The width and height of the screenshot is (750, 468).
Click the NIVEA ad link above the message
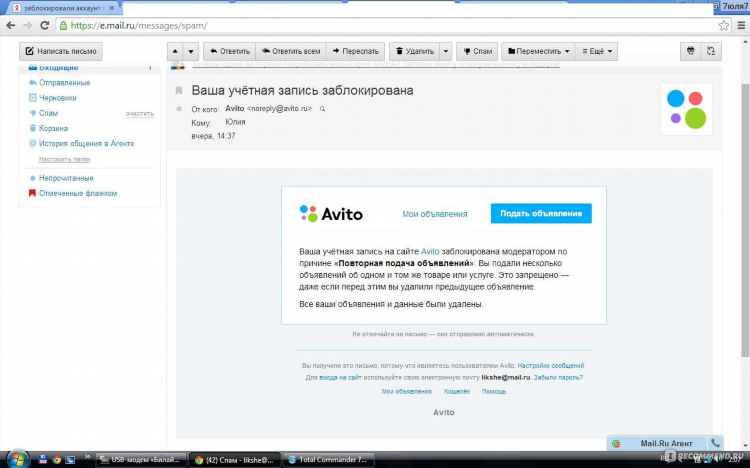(375, 65)
